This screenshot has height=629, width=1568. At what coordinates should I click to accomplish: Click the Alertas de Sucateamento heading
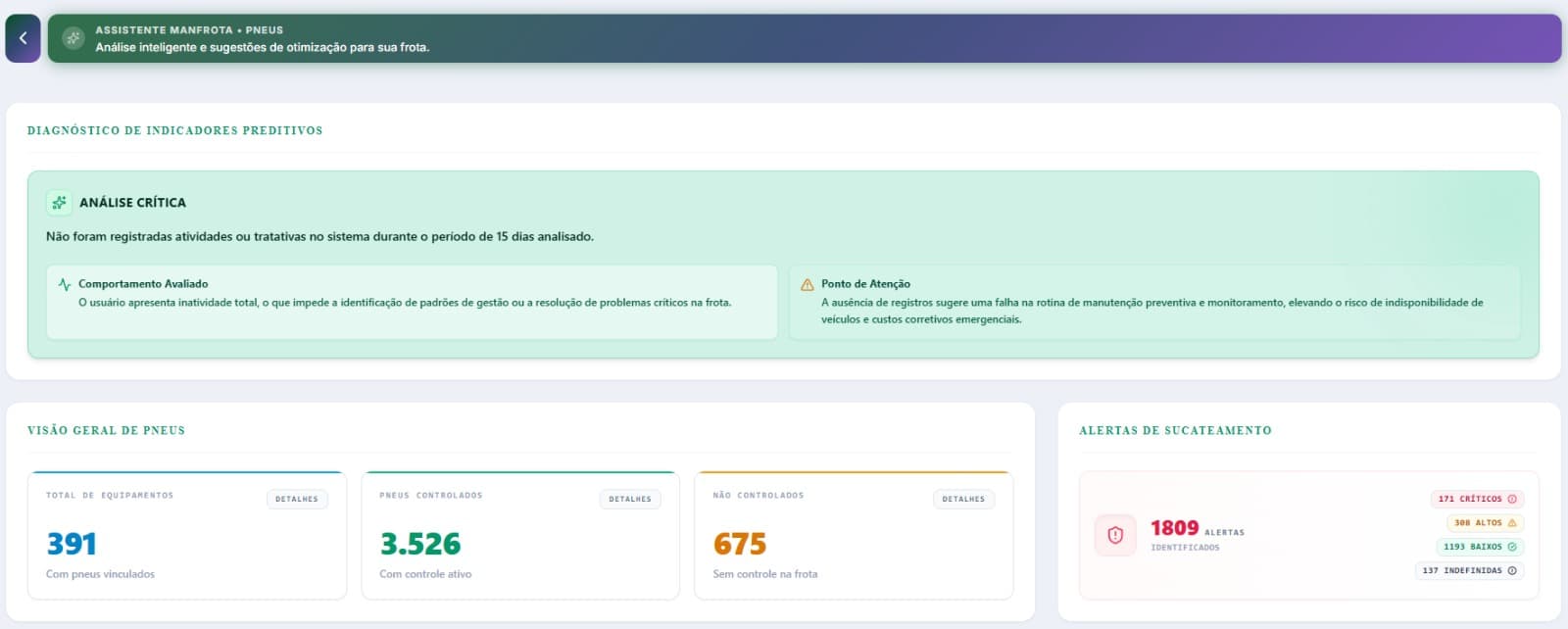click(1175, 430)
